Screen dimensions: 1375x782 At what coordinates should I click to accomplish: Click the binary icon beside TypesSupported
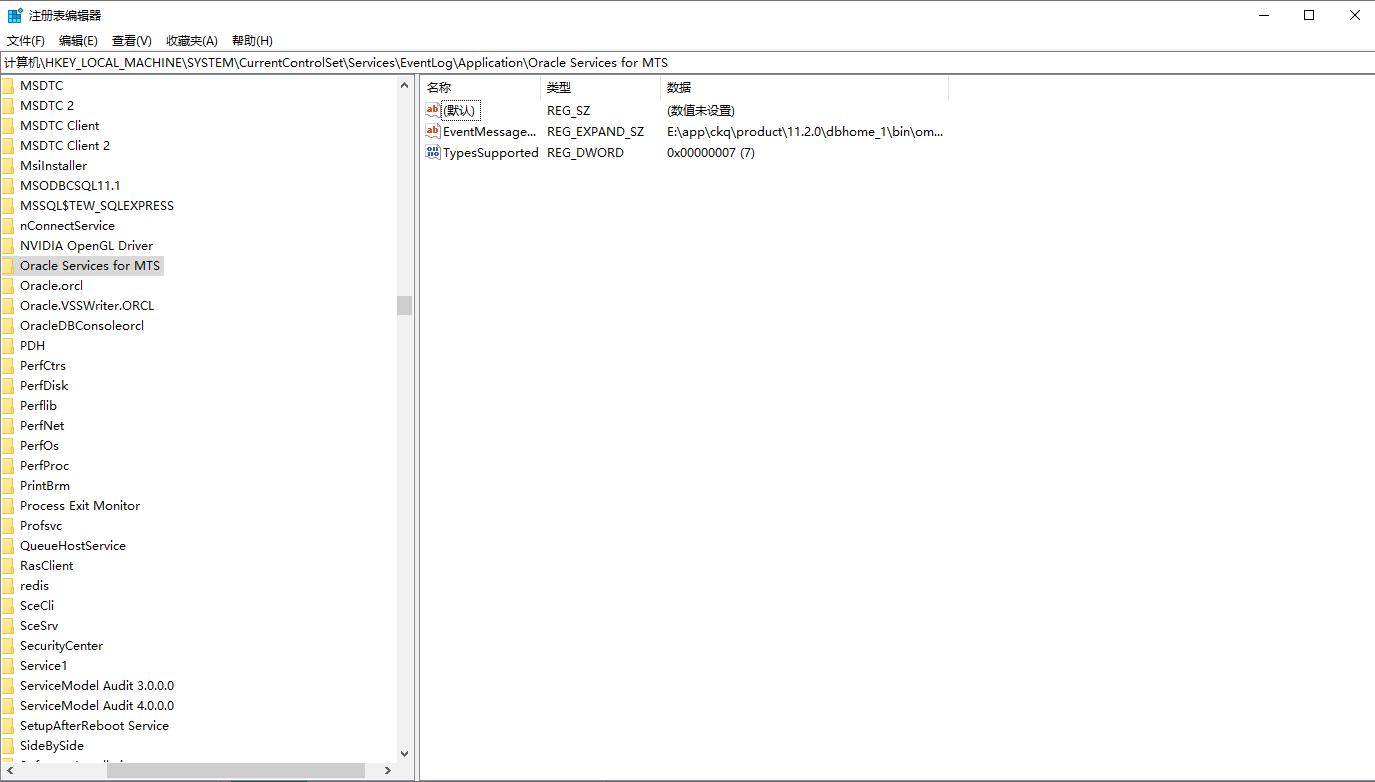click(432, 152)
